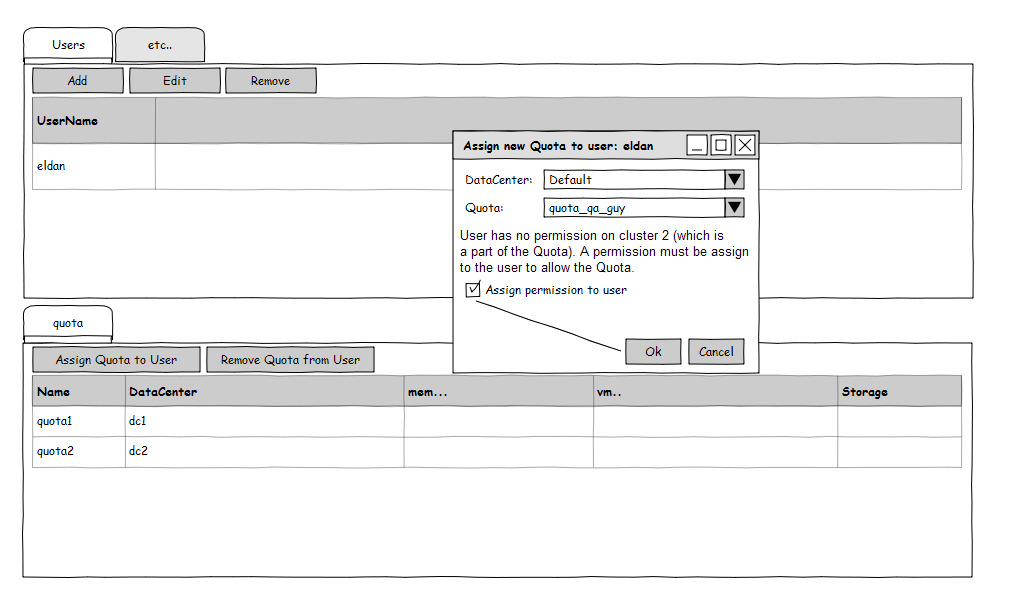The width and height of the screenshot is (1023, 590).
Task: Switch to the Users tab
Action: click(x=68, y=45)
